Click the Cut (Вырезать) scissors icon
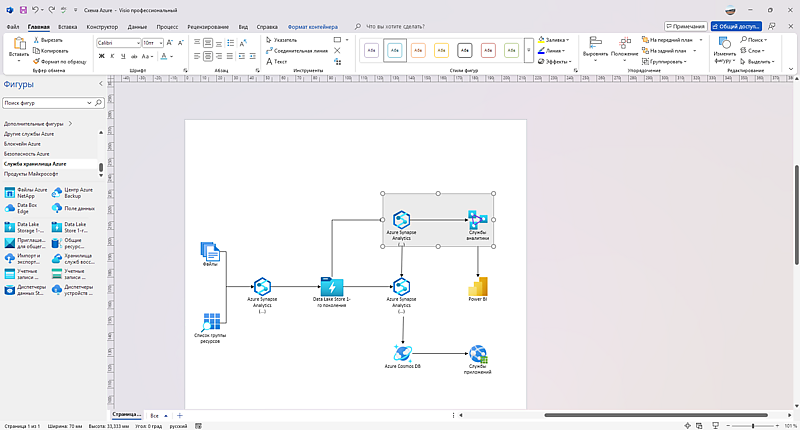This screenshot has height=430, width=800. click(x=36, y=40)
